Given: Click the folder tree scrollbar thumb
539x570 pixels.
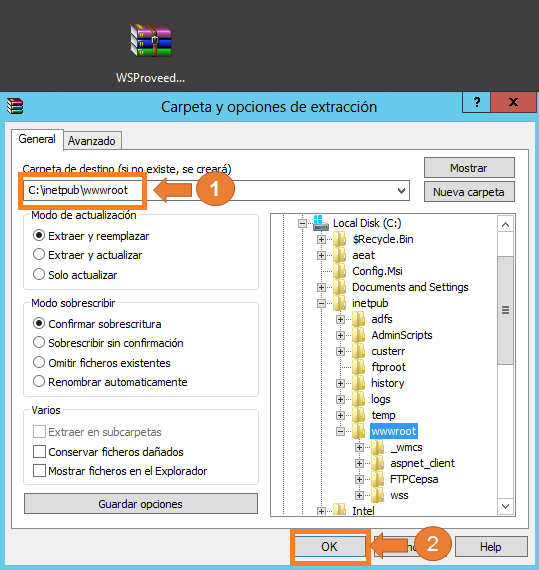Looking at the screenshot, I should click(x=505, y=310).
